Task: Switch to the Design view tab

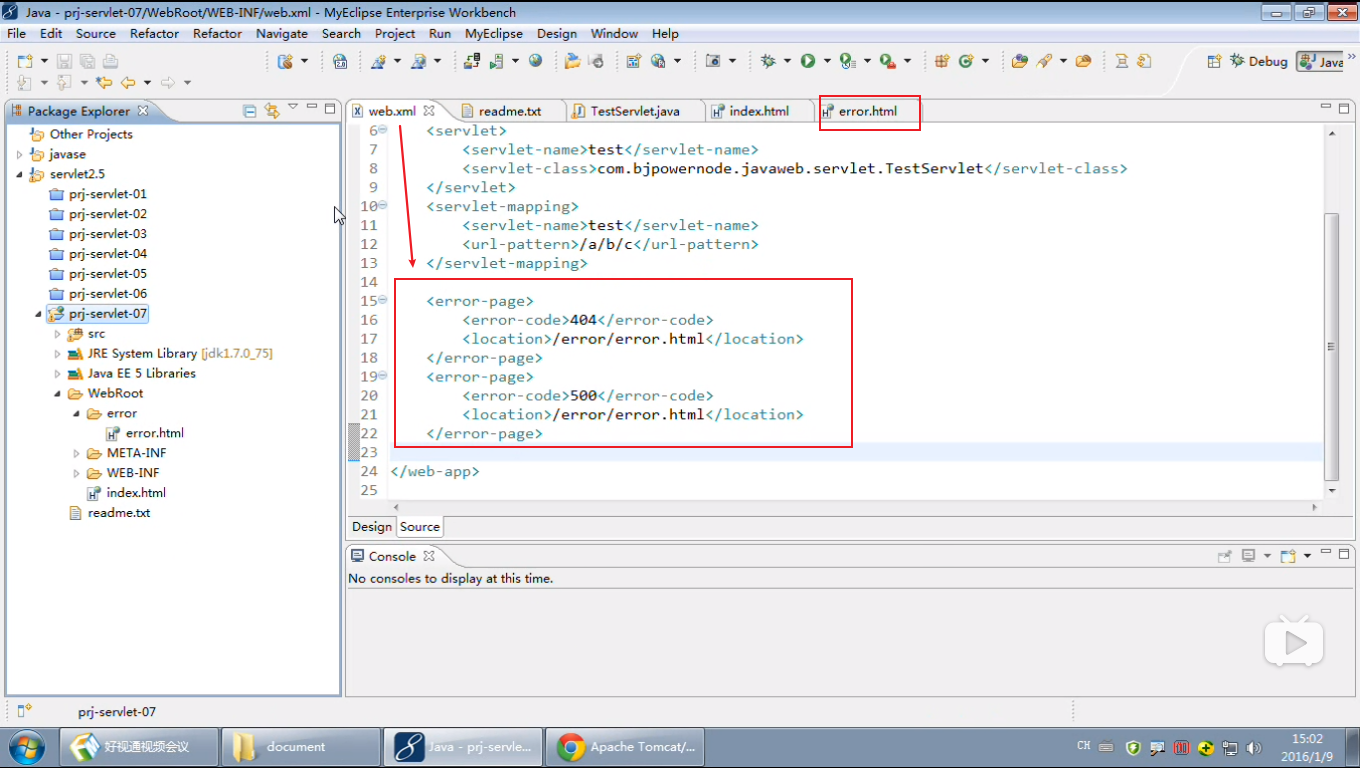Action: point(372,527)
